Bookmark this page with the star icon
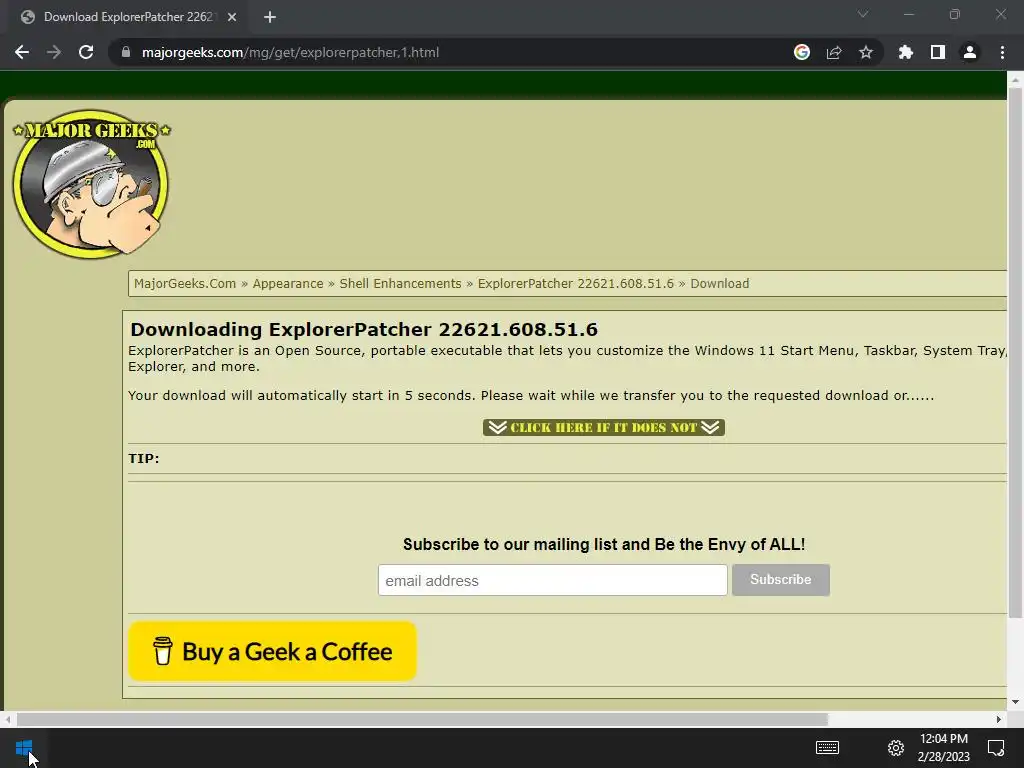The image size is (1024, 768). (x=866, y=52)
